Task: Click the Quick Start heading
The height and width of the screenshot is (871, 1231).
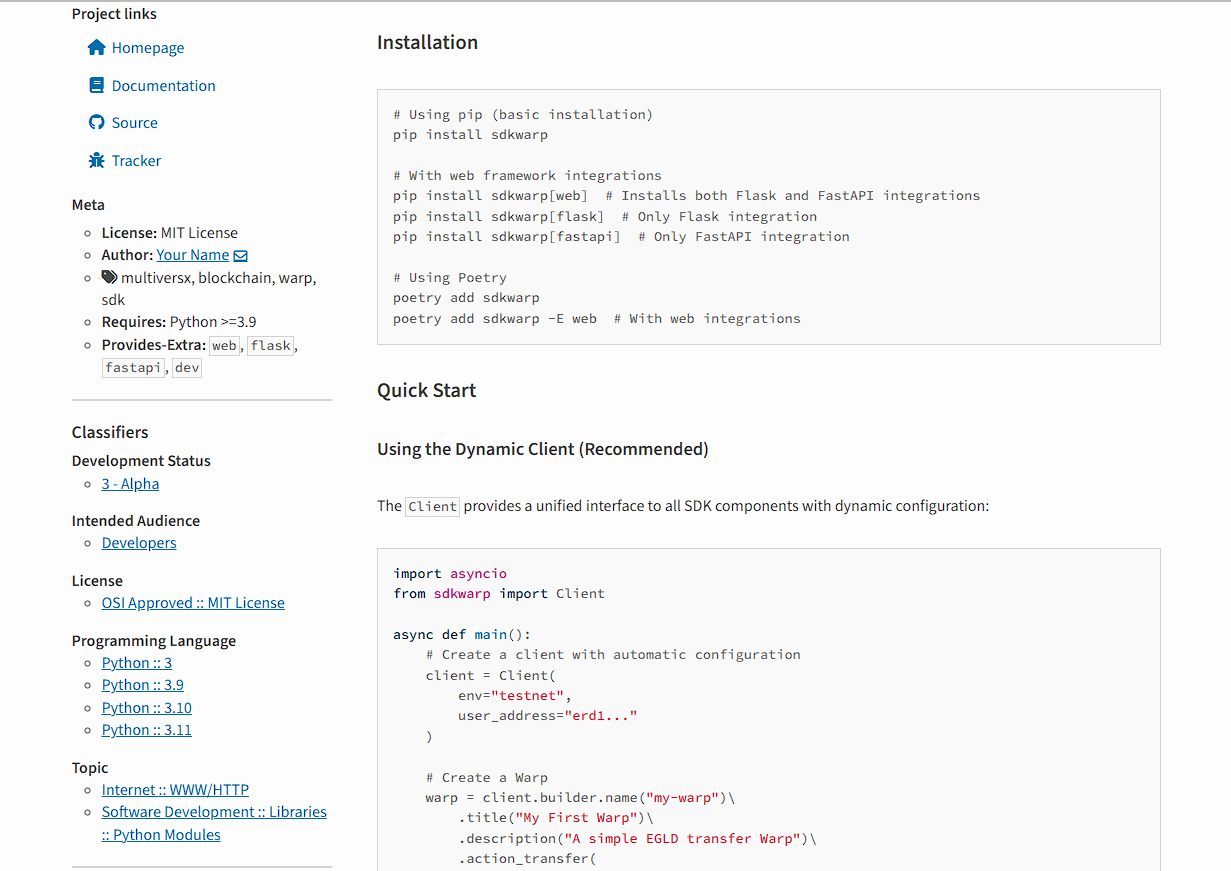Action: 426,390
